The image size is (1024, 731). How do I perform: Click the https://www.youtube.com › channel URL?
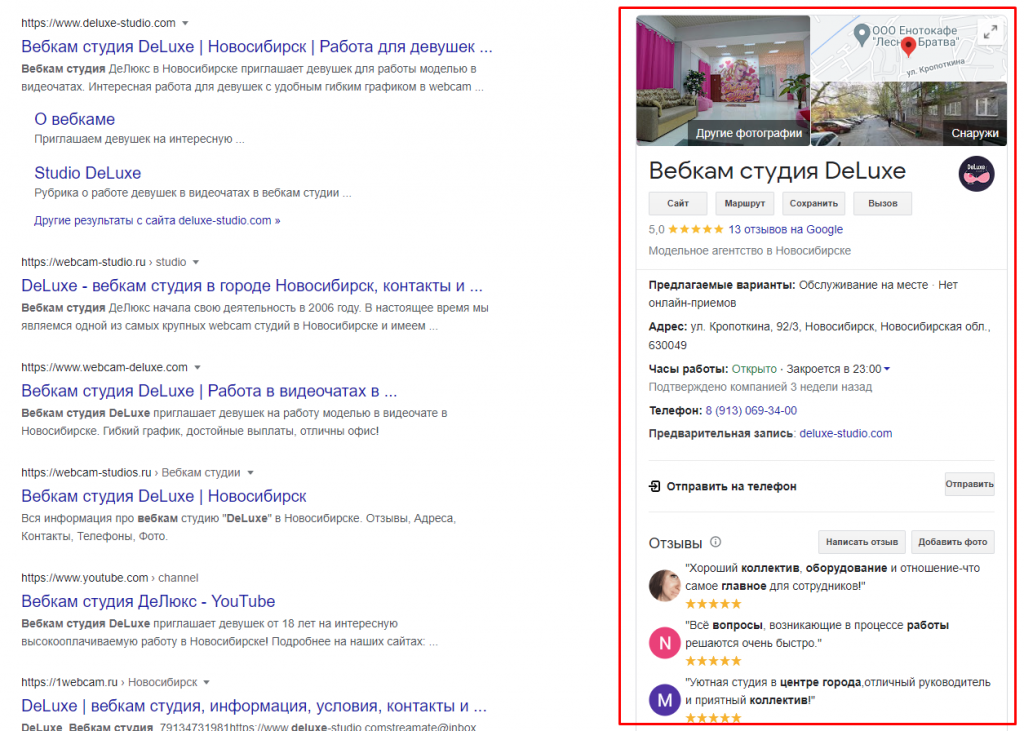pyautogui.click(x=109, y=577)
